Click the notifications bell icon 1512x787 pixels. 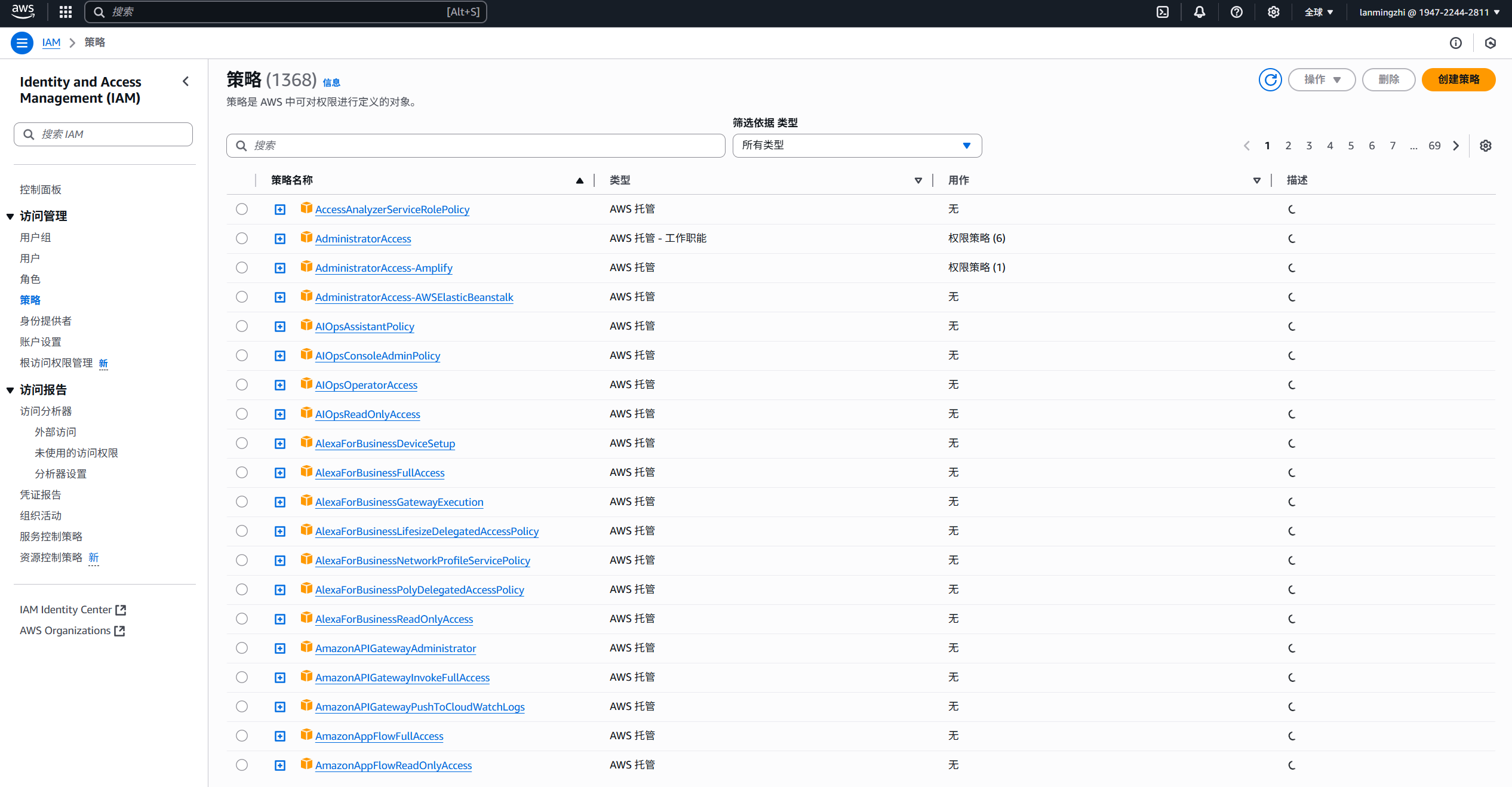pos(1200,12)
